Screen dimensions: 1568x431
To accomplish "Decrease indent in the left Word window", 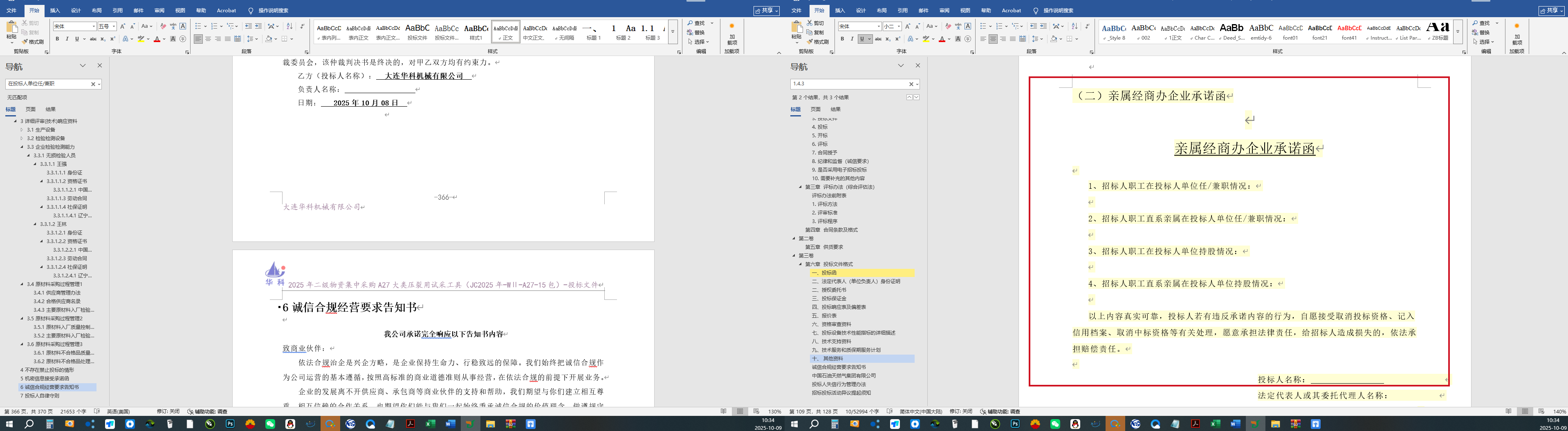I will pos(248,26).
